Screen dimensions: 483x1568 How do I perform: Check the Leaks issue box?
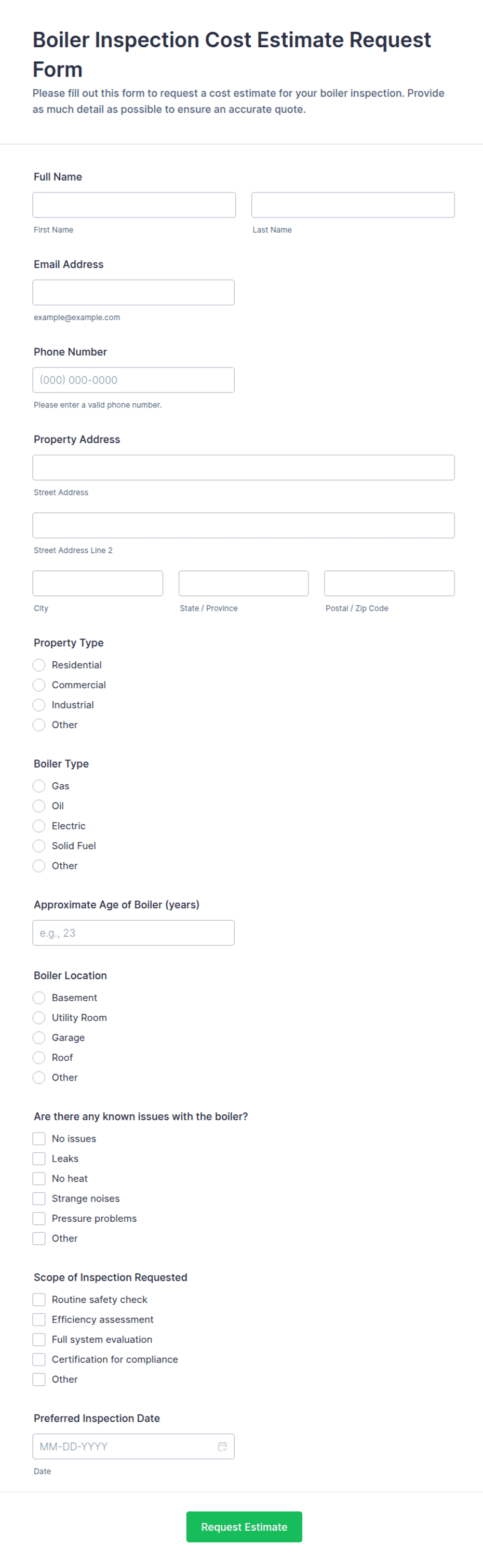coord(39,1158)
